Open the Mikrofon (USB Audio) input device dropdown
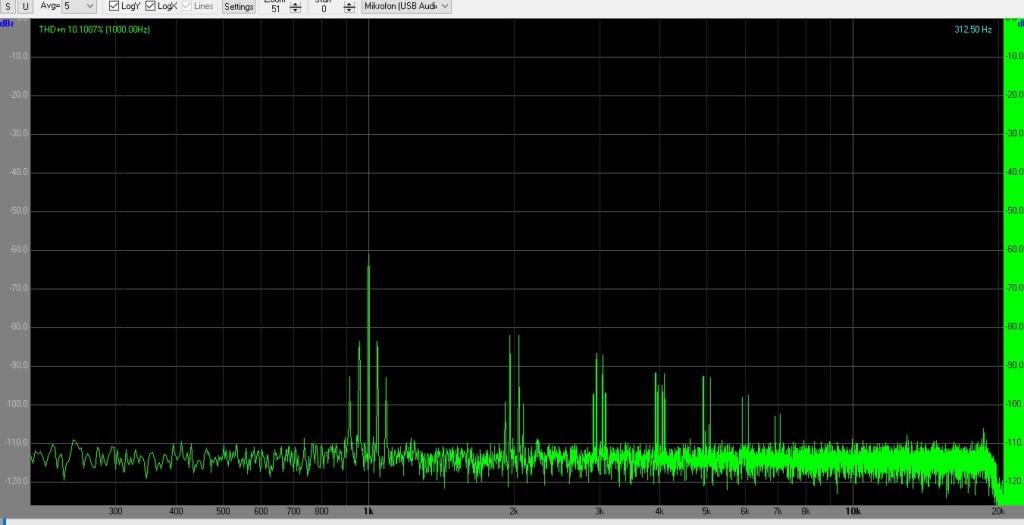 [x=406, y=6]
